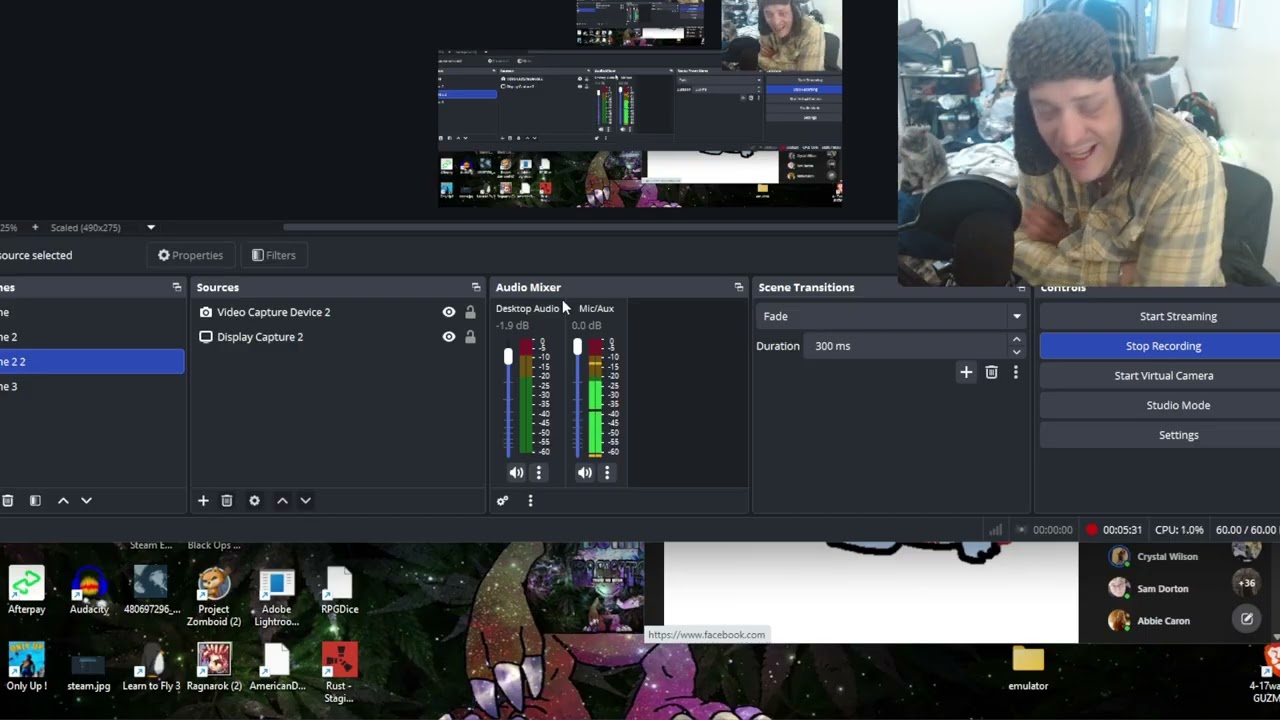Click the recording timer 00:05:31
The height and width of the screenshot is (720, 1280).
(1122, 530)
